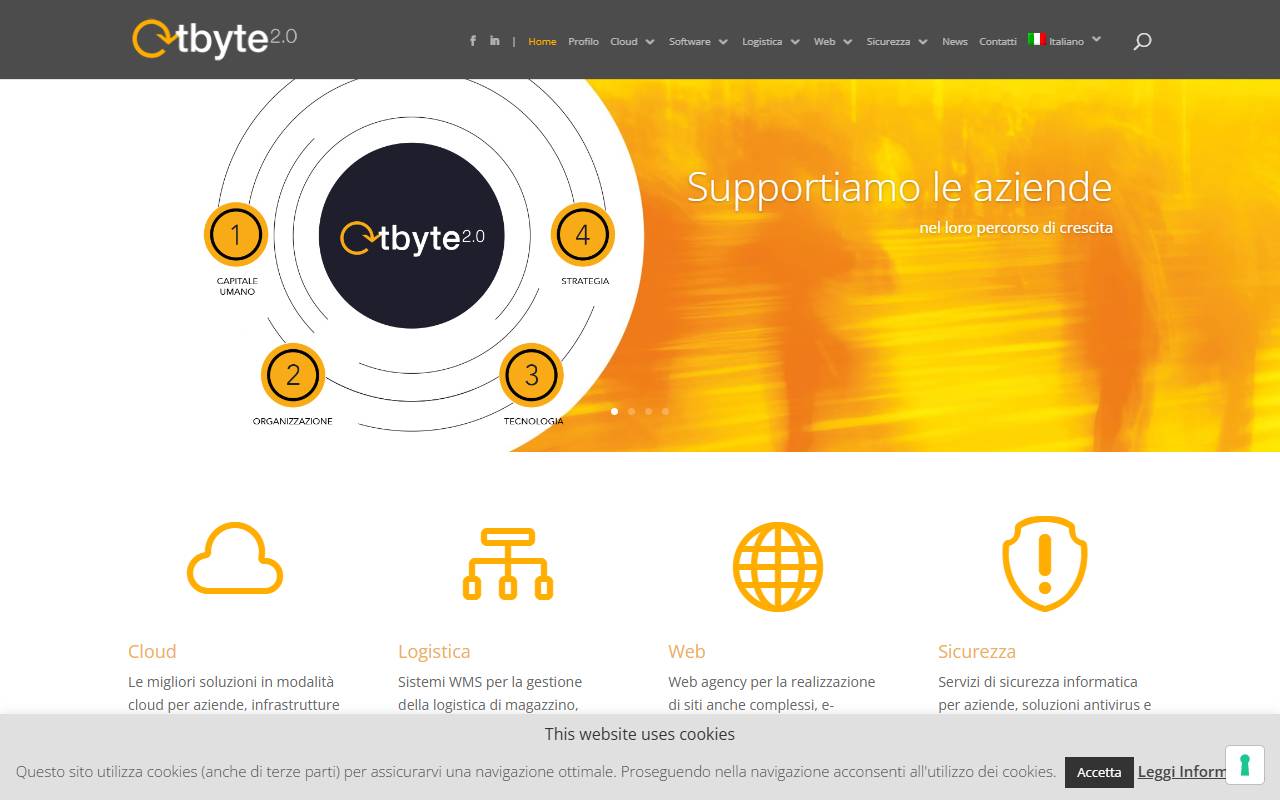This screenshot has width=1280, height=800.
Task: Open the Facebook social icon
Action: [473, 41]
